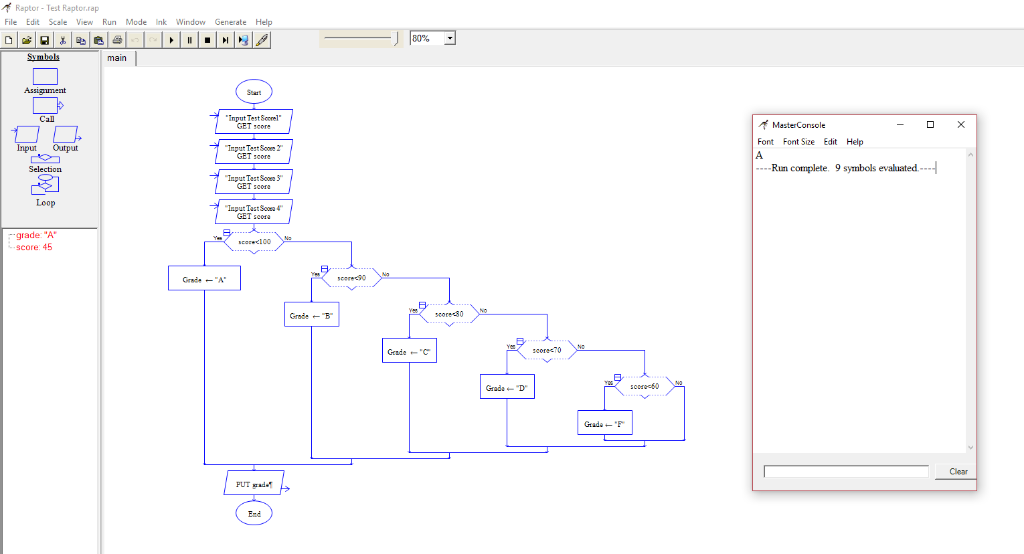Image resolution: width=1024 pixels, height=554 pixels.
Task: Select the Input Test Score 2 symbol
Action: [x=254, y=152]
